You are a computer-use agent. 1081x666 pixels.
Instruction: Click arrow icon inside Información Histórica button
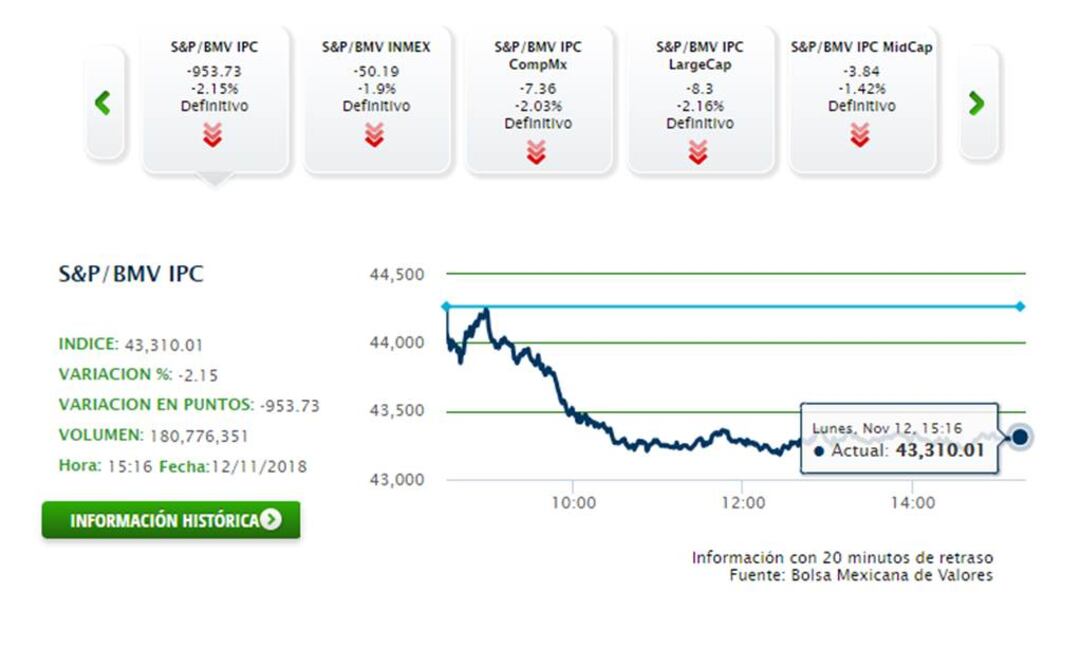(x=270, y=520)
